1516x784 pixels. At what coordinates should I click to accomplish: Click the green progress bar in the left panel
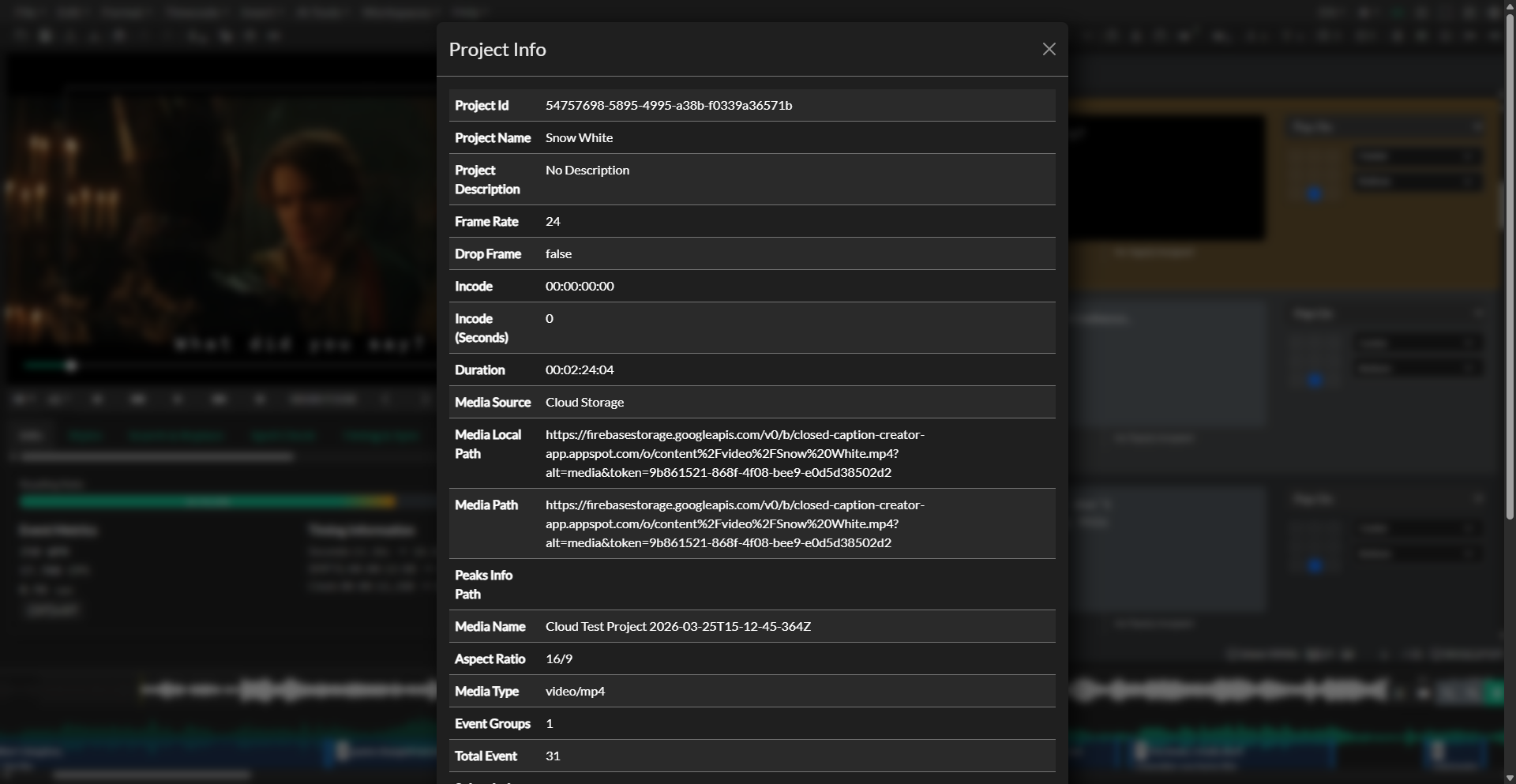point(208,501)
